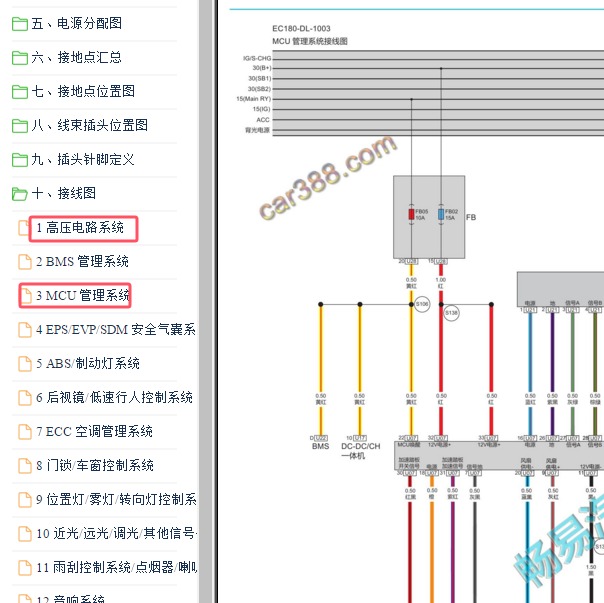The height and width of the screenshot is (603, 604).
Task: Open document 9 位置灯/雾灯/转向灯
Action: 116,499
